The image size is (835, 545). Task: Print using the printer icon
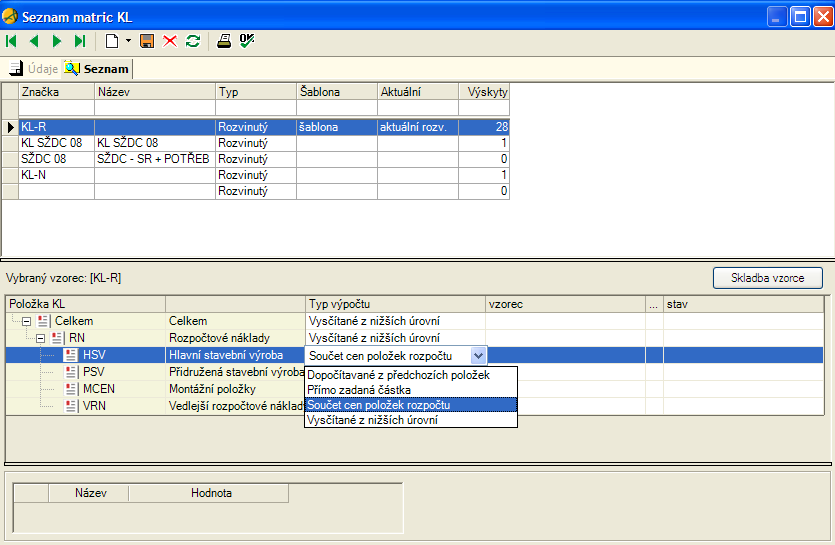pyautogui.click(x=224, y=41)
